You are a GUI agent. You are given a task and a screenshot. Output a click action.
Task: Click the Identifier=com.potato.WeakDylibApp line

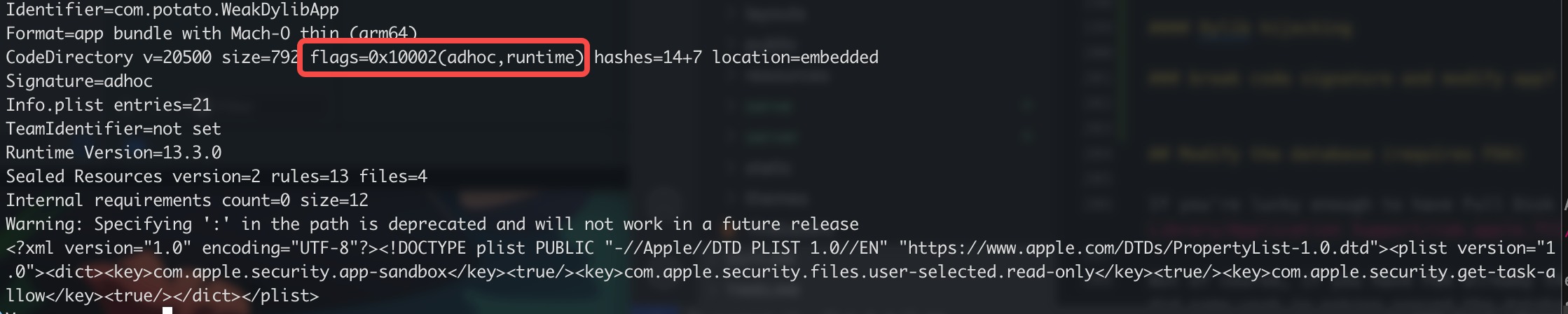point(172,10)
